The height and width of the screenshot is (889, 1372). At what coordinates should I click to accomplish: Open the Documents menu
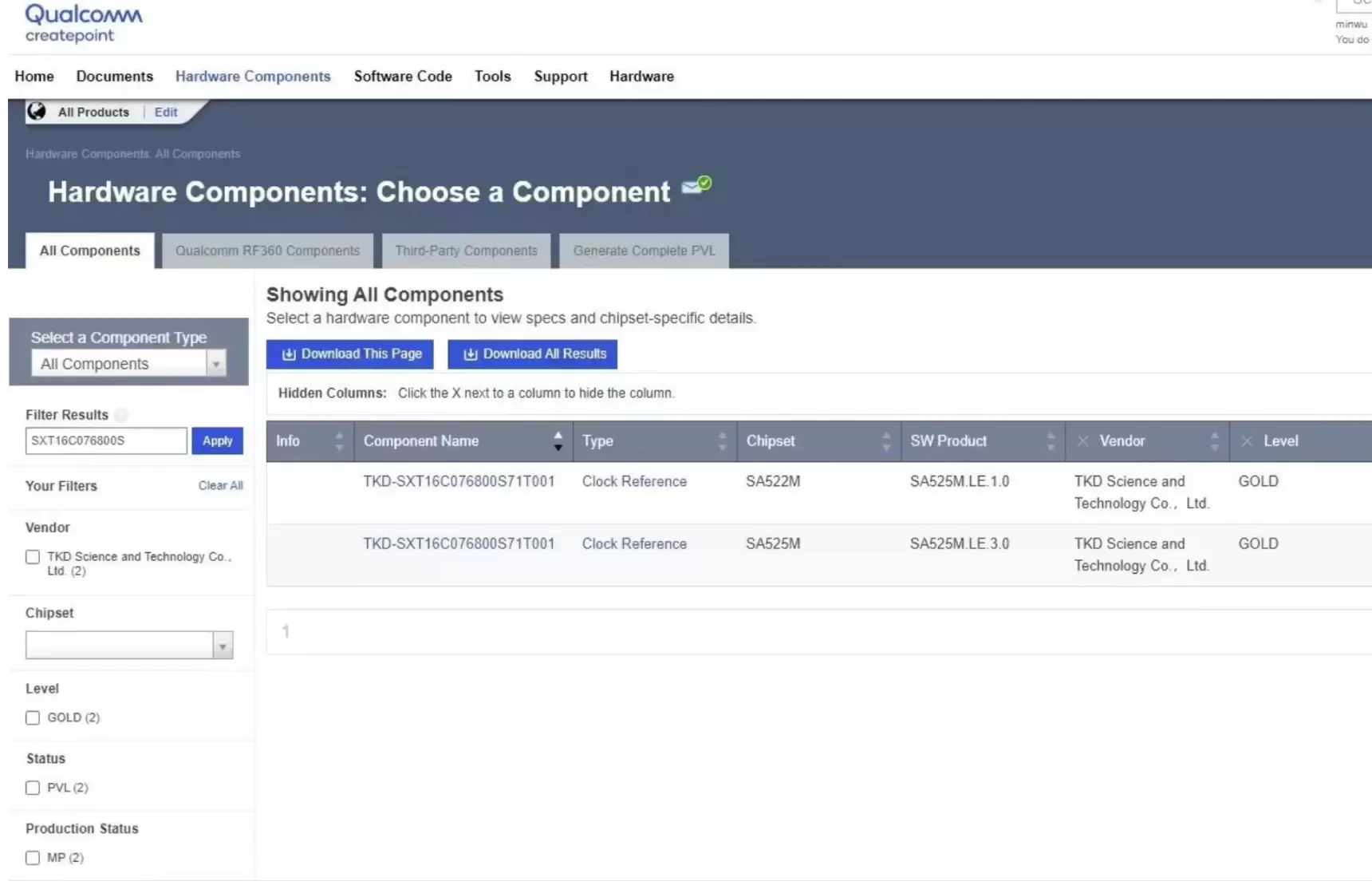pos(115,77)
